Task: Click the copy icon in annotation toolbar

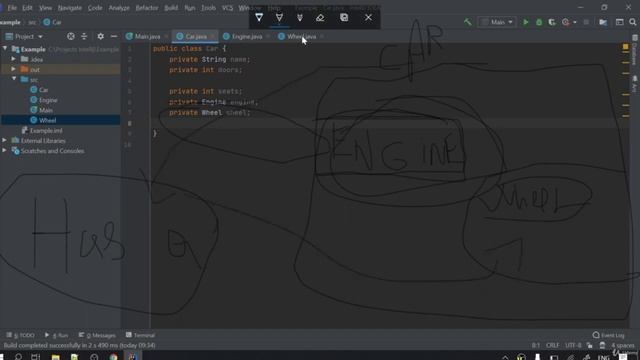Action: pos(344,18)
